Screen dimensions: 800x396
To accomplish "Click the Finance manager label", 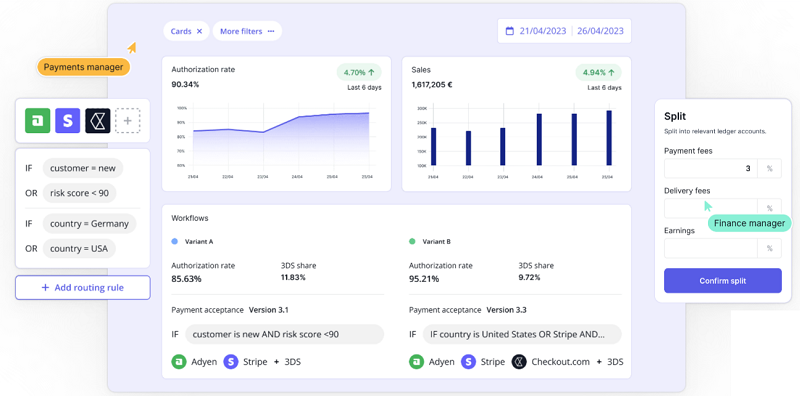I will pyautogui.click(x=749, y=223).
